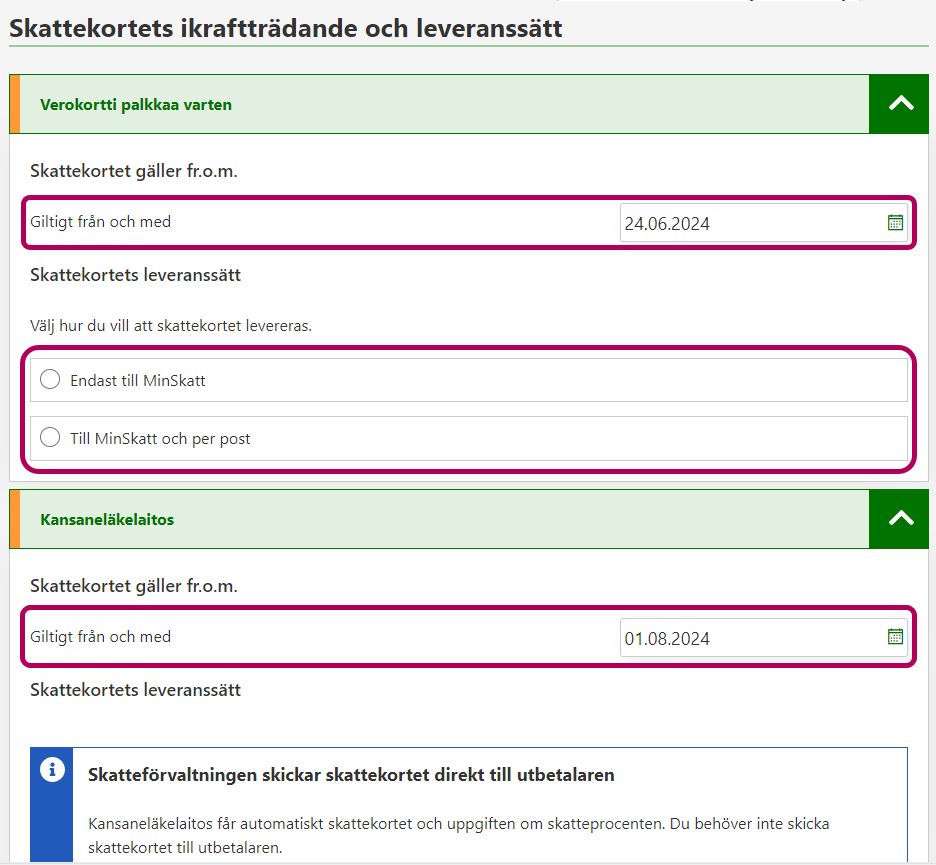Click "Giltigt från och med" label under Kansaneläkelaitos
Image resolution: width=936 pixels, height=865 pixels.
pos(100,637)
